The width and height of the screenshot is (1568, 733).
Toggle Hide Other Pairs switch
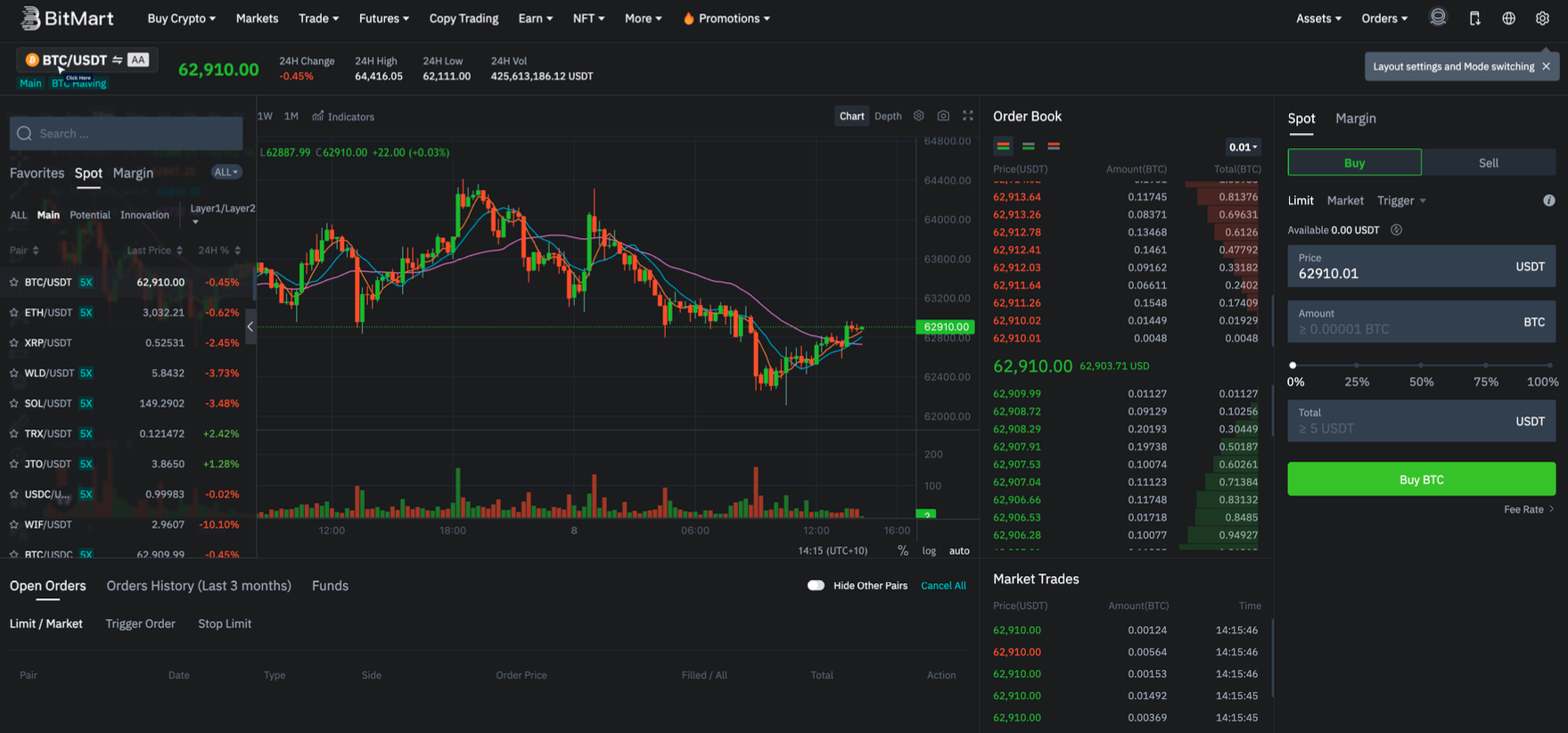tap(816, 585)
